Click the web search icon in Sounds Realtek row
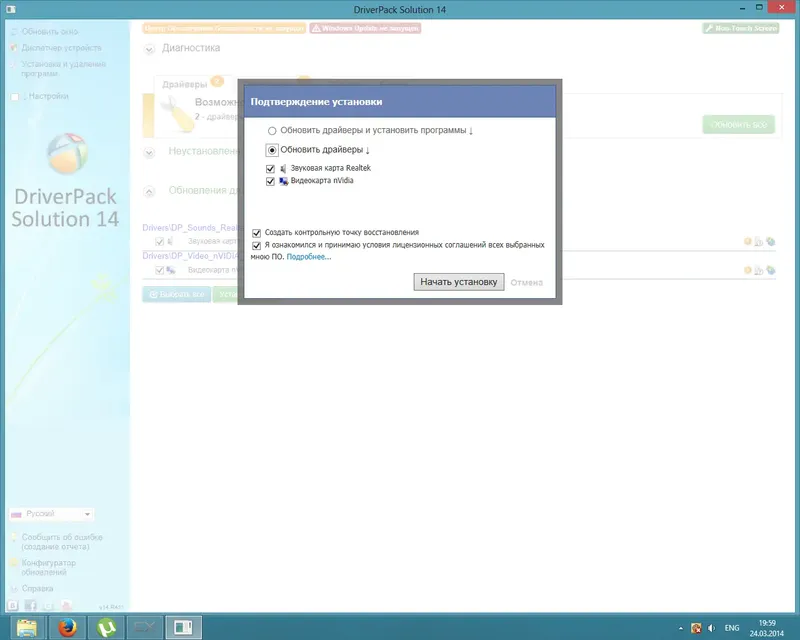Image resolution: width=800 pixels, height=640 pixels. click(770, 241)
